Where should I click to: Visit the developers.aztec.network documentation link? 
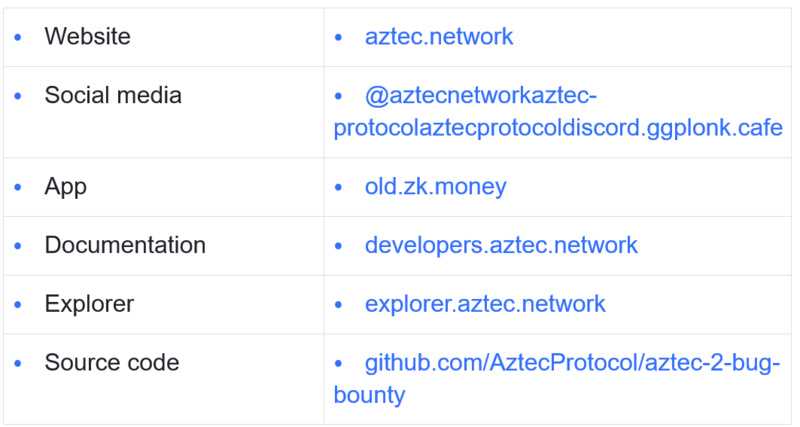(501, 245)
